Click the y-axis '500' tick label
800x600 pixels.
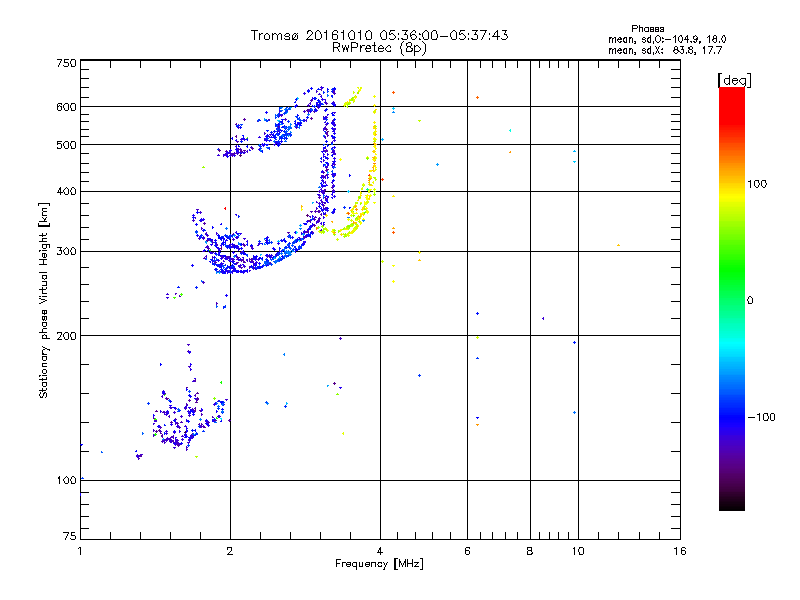(66, 145)
